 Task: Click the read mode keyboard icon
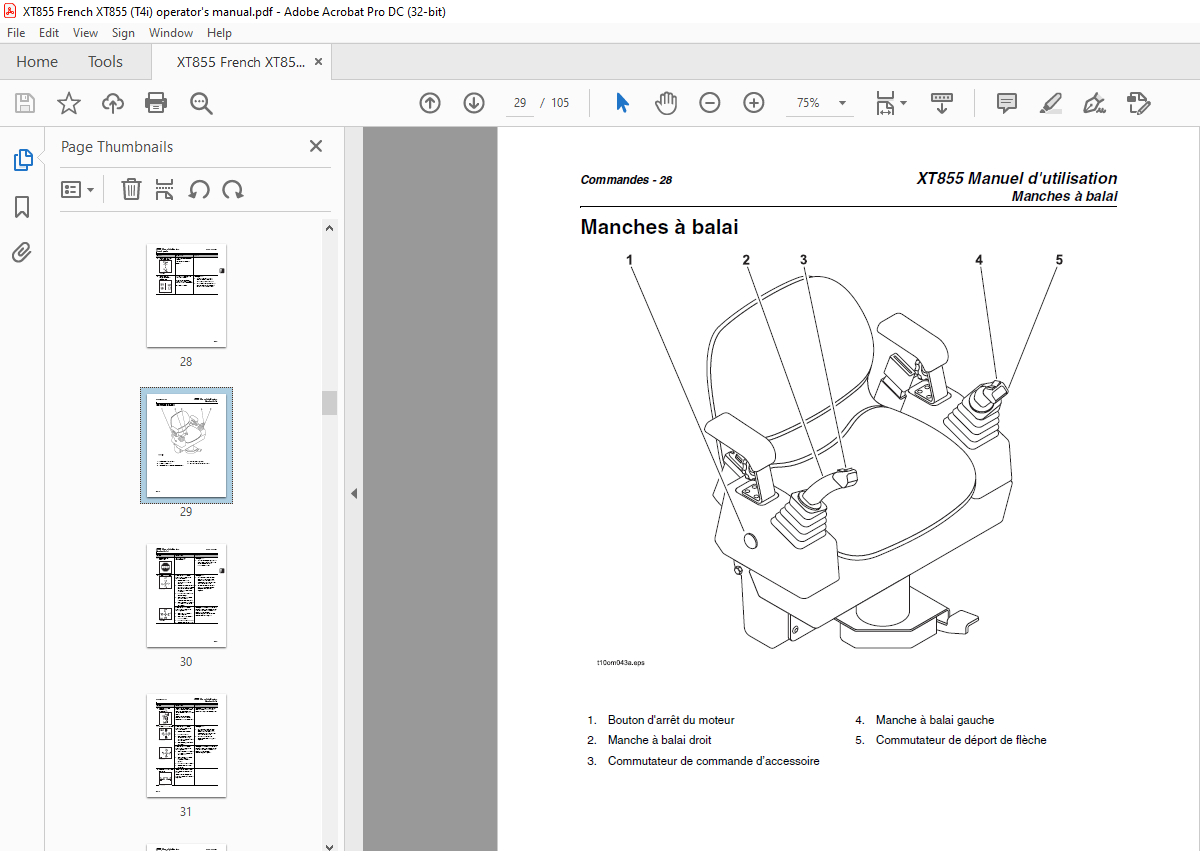(942, 103)
